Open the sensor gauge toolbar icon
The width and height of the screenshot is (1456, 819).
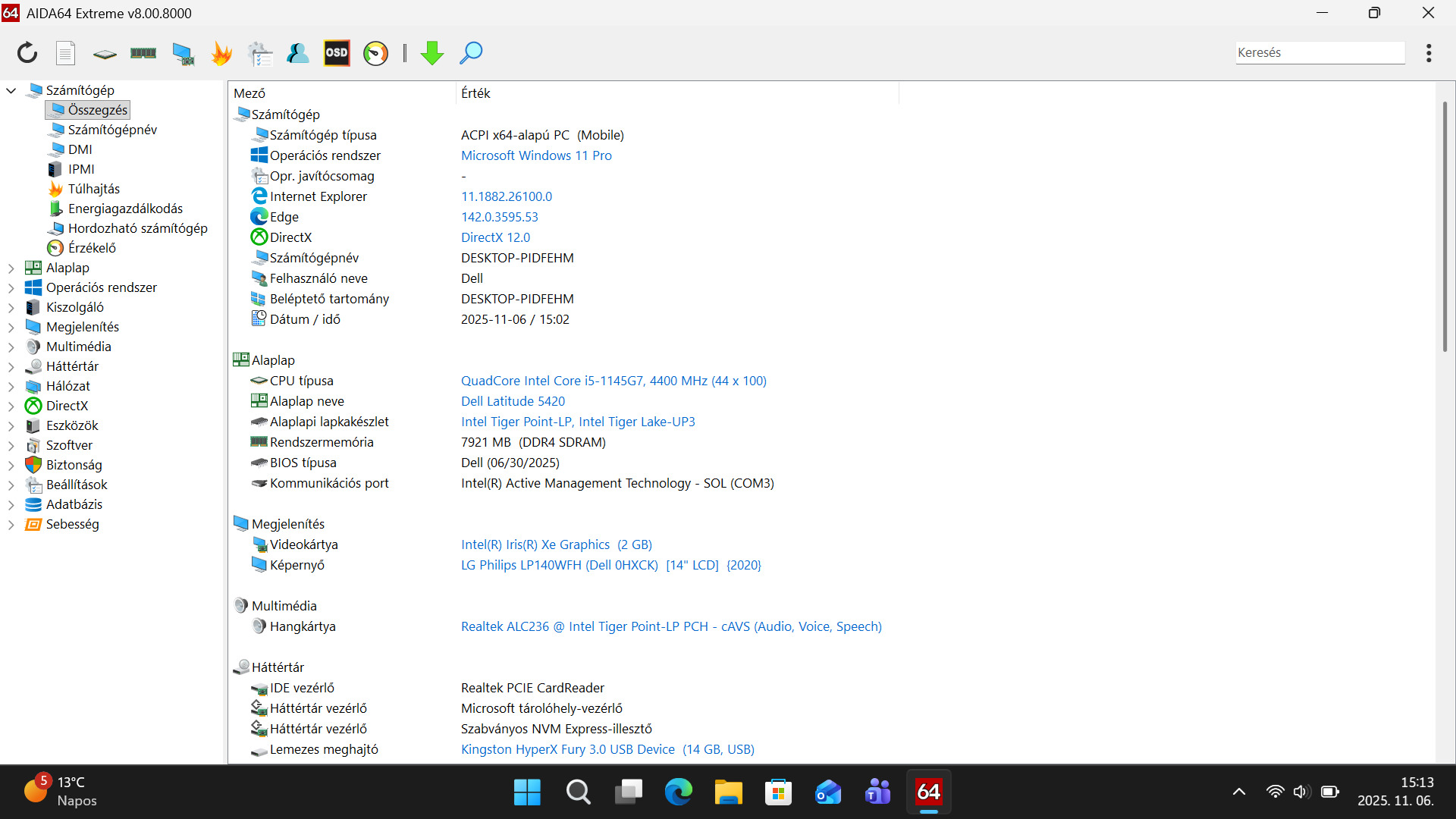pyautogui.click(x=375, y=53)
